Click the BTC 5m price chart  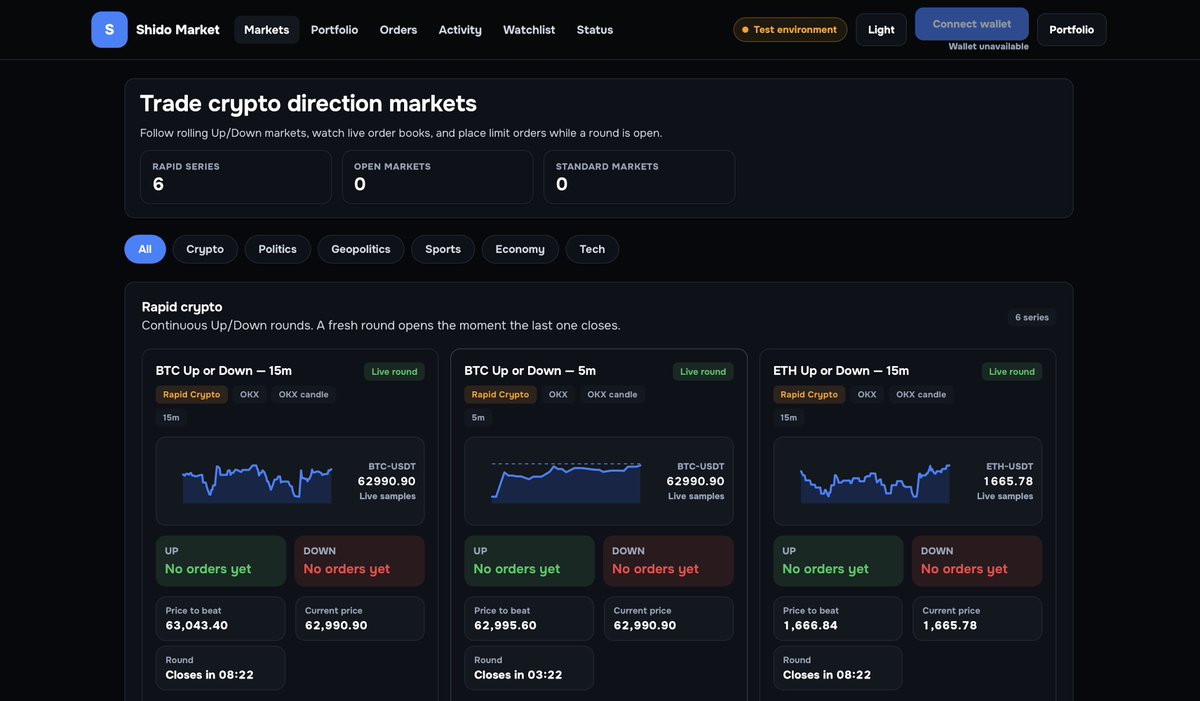click(x=566, y=482)
